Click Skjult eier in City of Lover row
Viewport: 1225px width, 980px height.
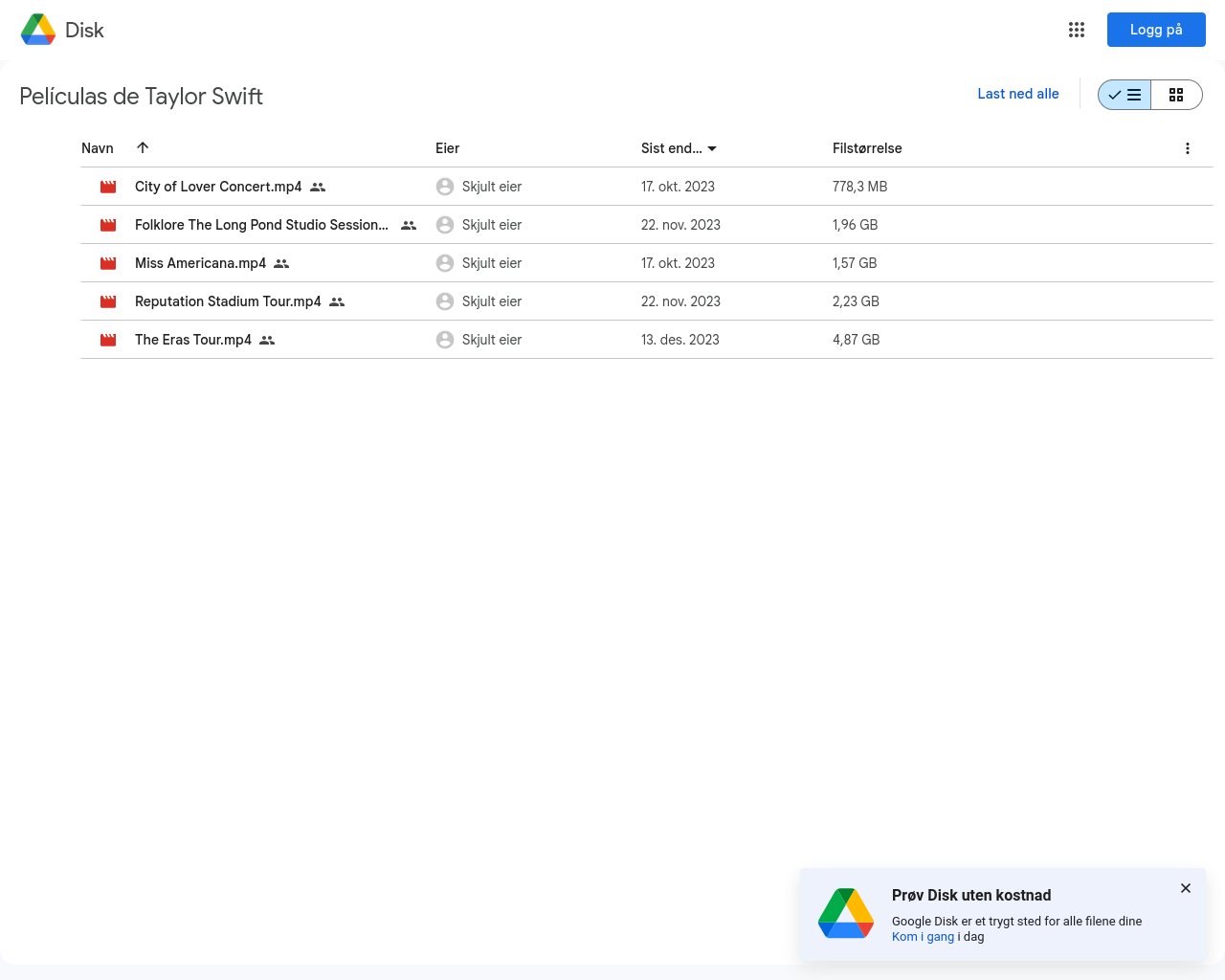492,187
